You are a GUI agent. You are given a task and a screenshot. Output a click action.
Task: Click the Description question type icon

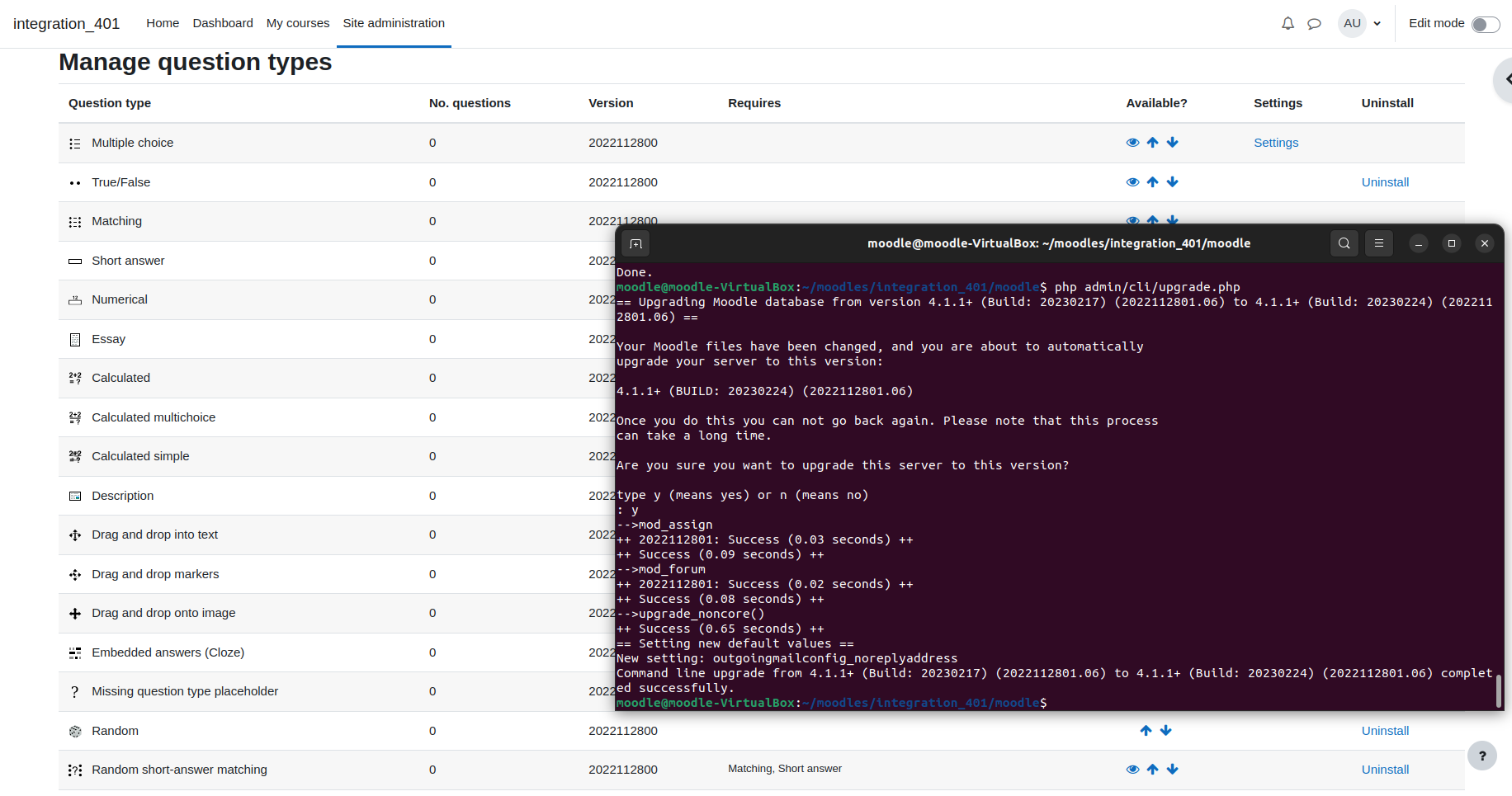(75, 497)
